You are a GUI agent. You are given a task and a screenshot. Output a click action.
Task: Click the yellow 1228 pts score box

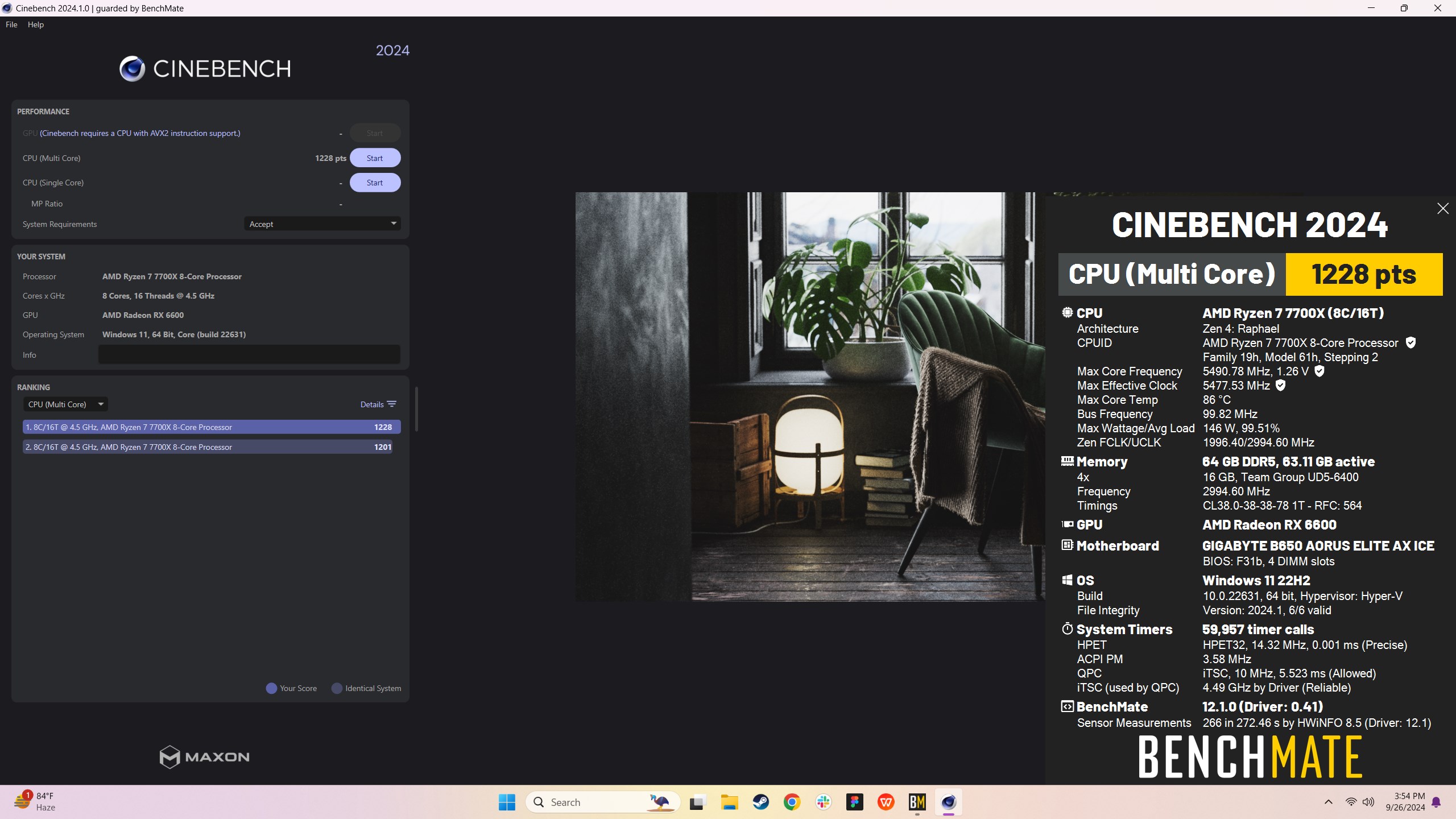pyautogui.click(x=1364, y=274)
